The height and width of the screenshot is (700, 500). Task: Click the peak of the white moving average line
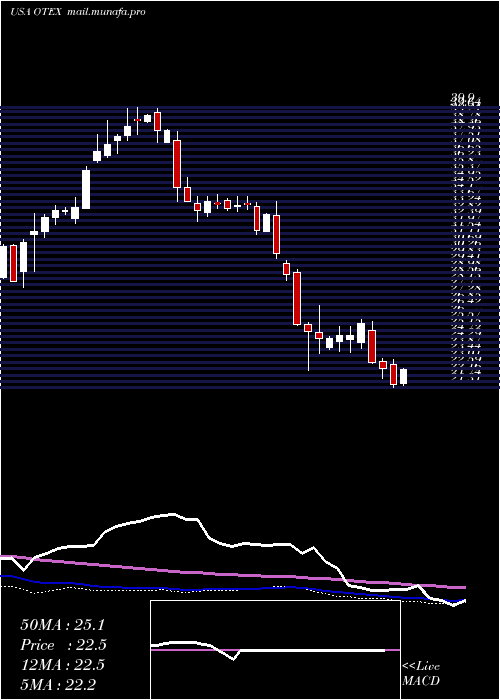[x=172, y=514]
